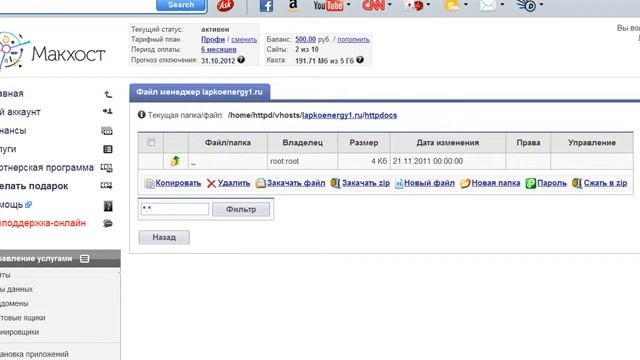
Task: Open the YouTube toolbar icon
Action: (328, 5)
